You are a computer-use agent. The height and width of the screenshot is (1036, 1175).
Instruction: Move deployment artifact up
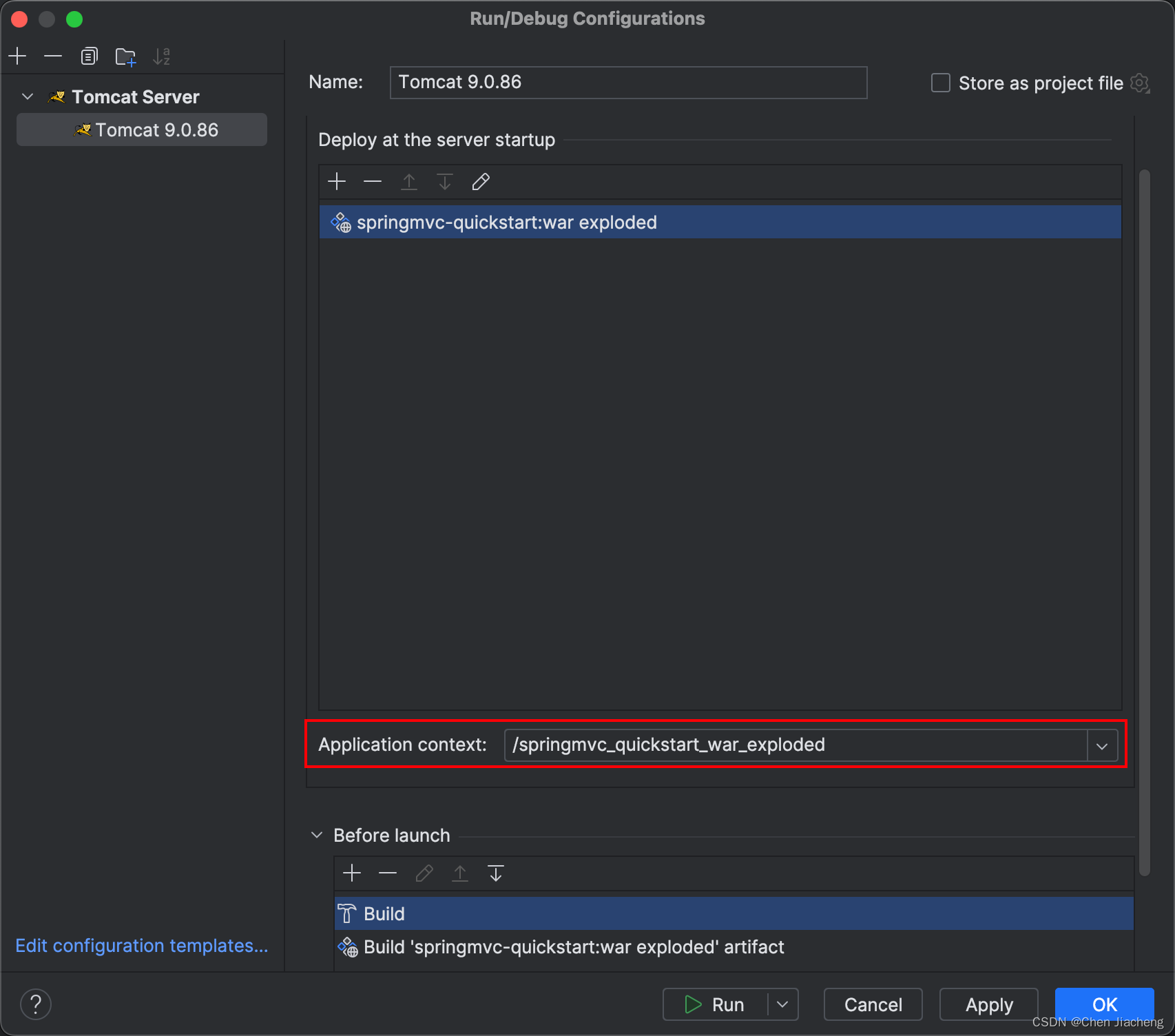coord(409,182)
